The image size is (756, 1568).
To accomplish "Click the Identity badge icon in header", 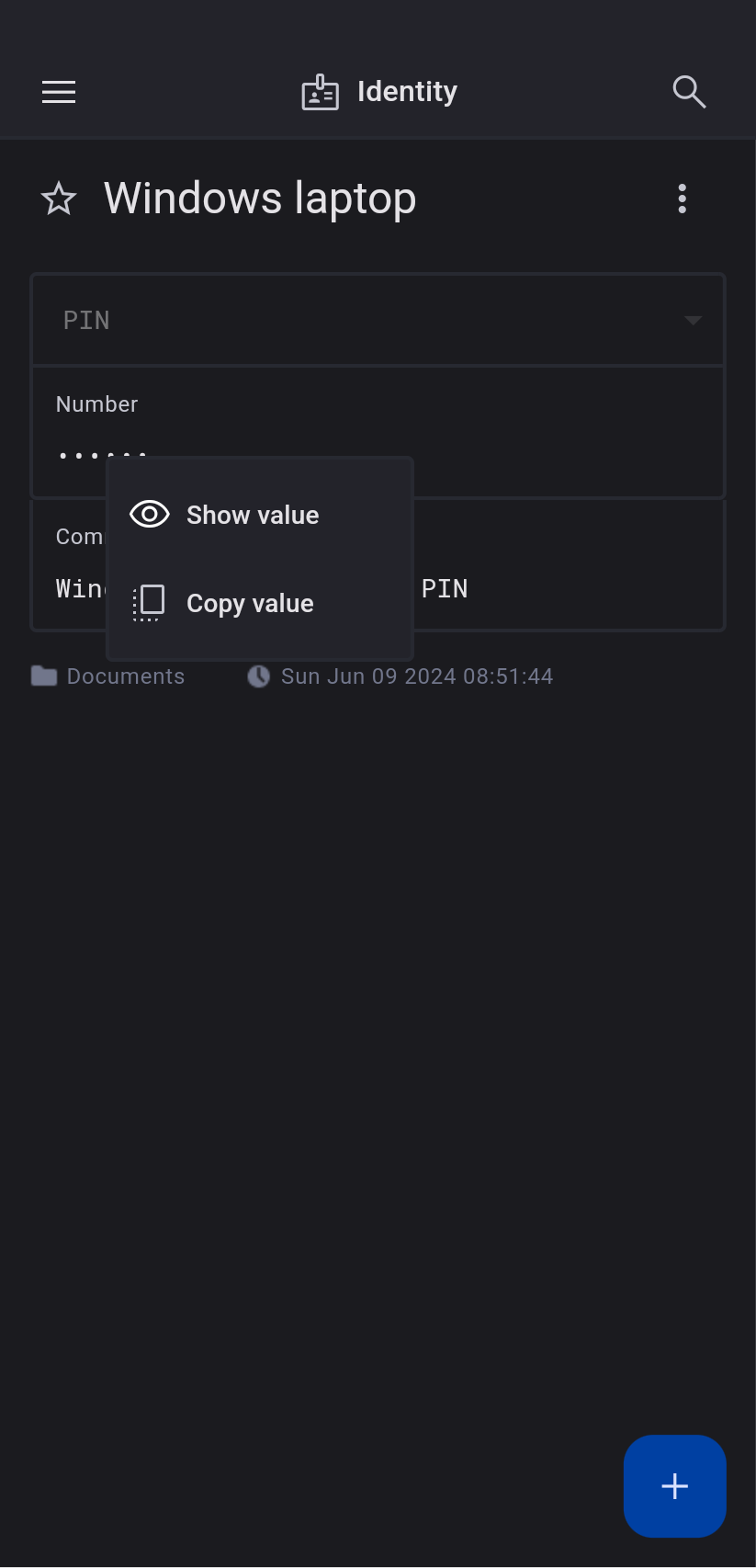I will pyautogui.click(x=321, y=93).
